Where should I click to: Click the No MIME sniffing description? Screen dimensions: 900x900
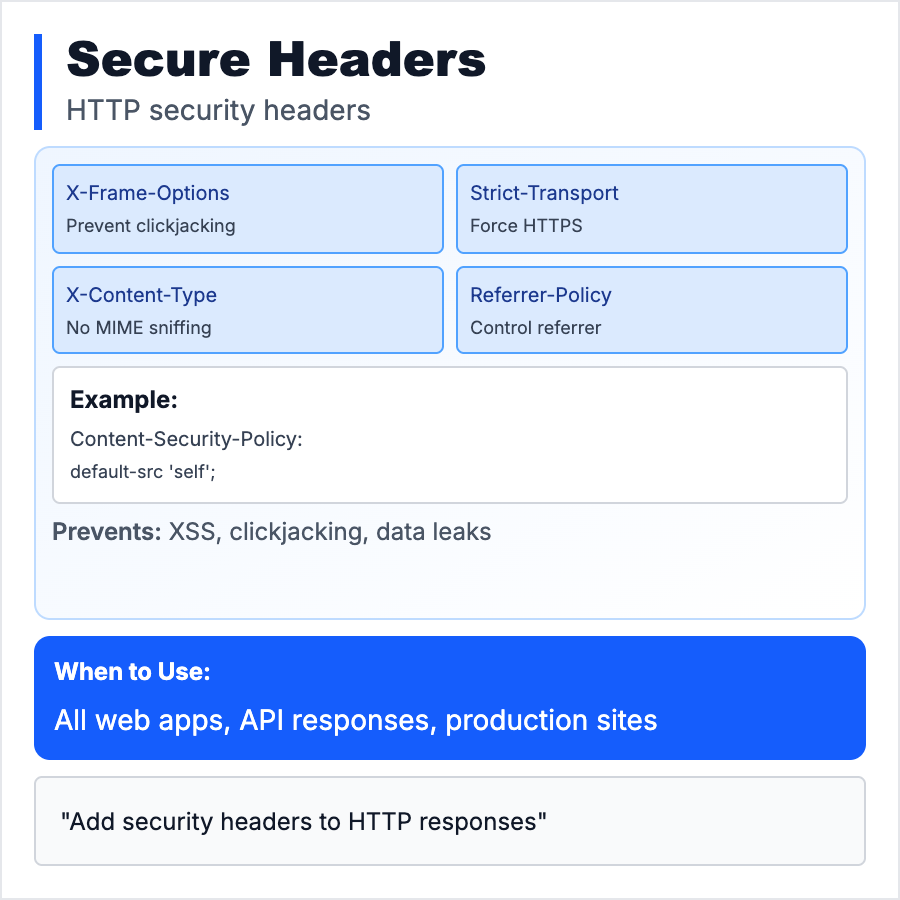coord(139,328)
